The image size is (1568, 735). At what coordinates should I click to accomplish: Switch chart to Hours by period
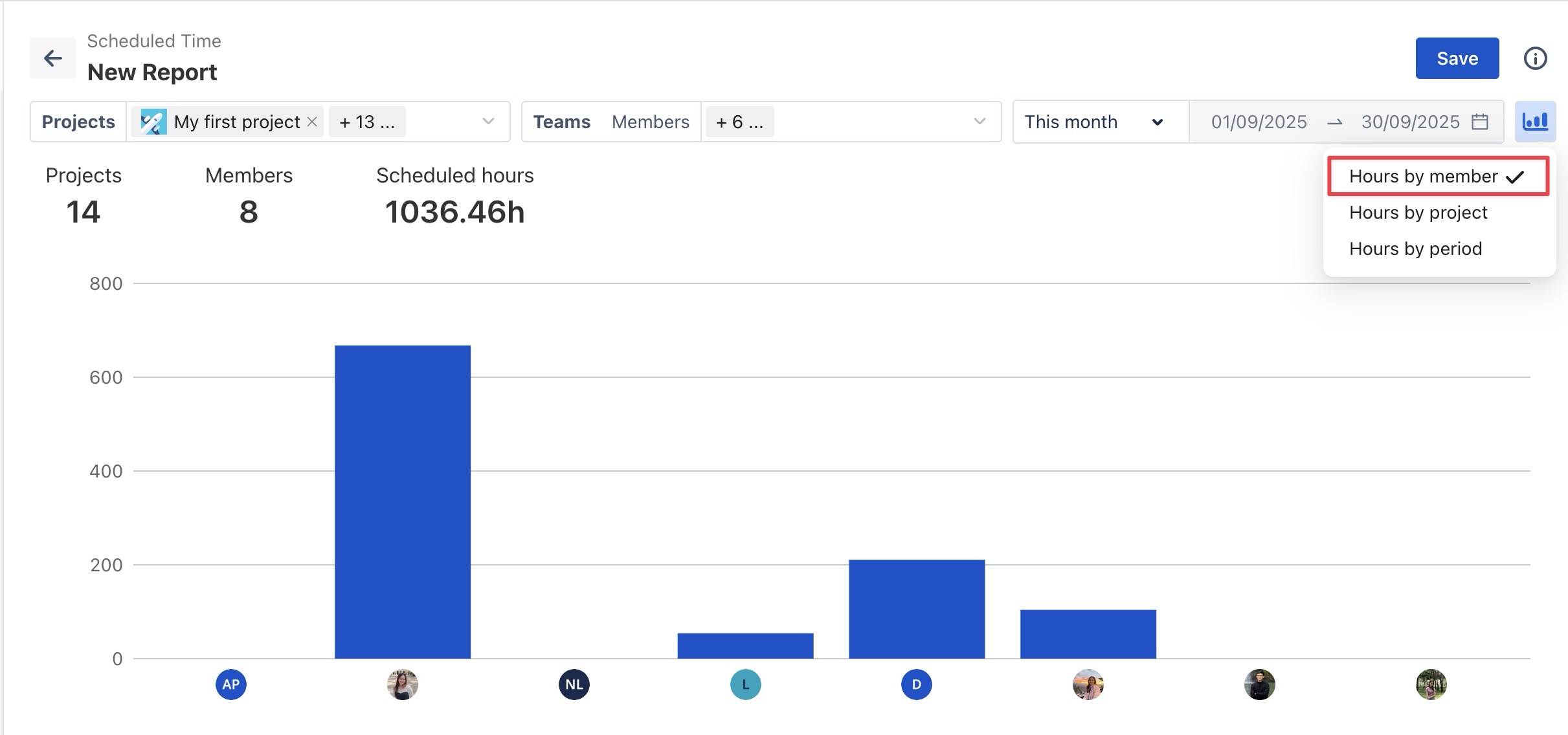1415,248
